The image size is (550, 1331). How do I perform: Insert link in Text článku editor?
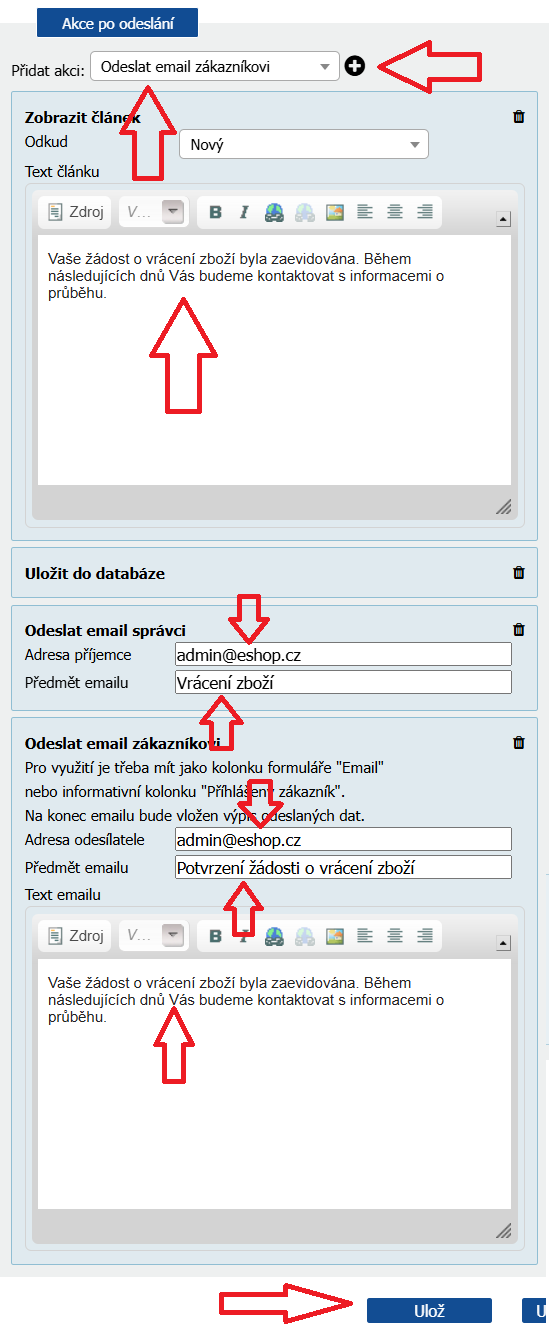pyautogui.click(x=275, y=212)
